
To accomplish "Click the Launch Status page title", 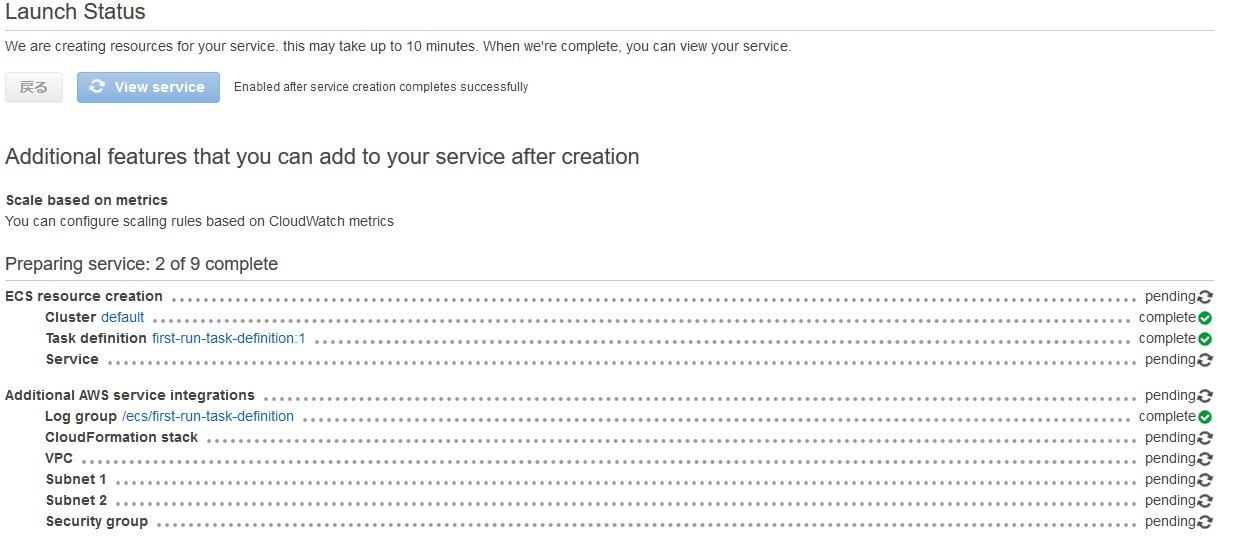I will pos(75,13).
